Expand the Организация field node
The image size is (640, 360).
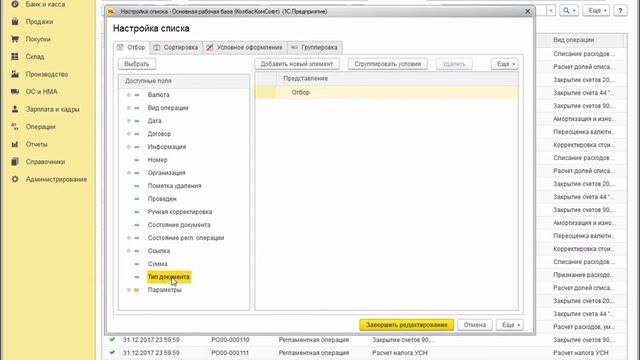[x=129, y=173]
